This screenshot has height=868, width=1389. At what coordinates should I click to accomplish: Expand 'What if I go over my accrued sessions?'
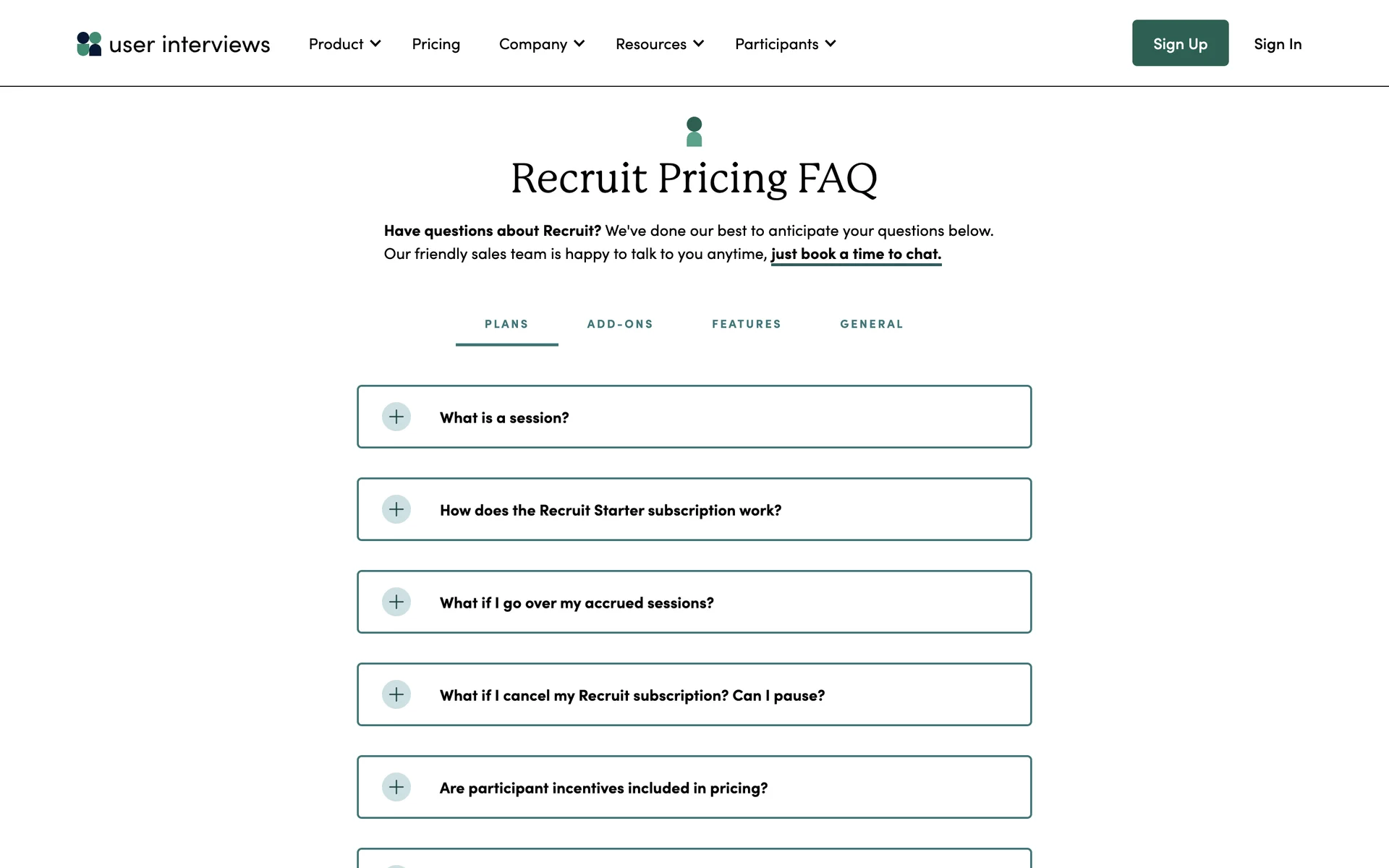click(x=577, y=603)
